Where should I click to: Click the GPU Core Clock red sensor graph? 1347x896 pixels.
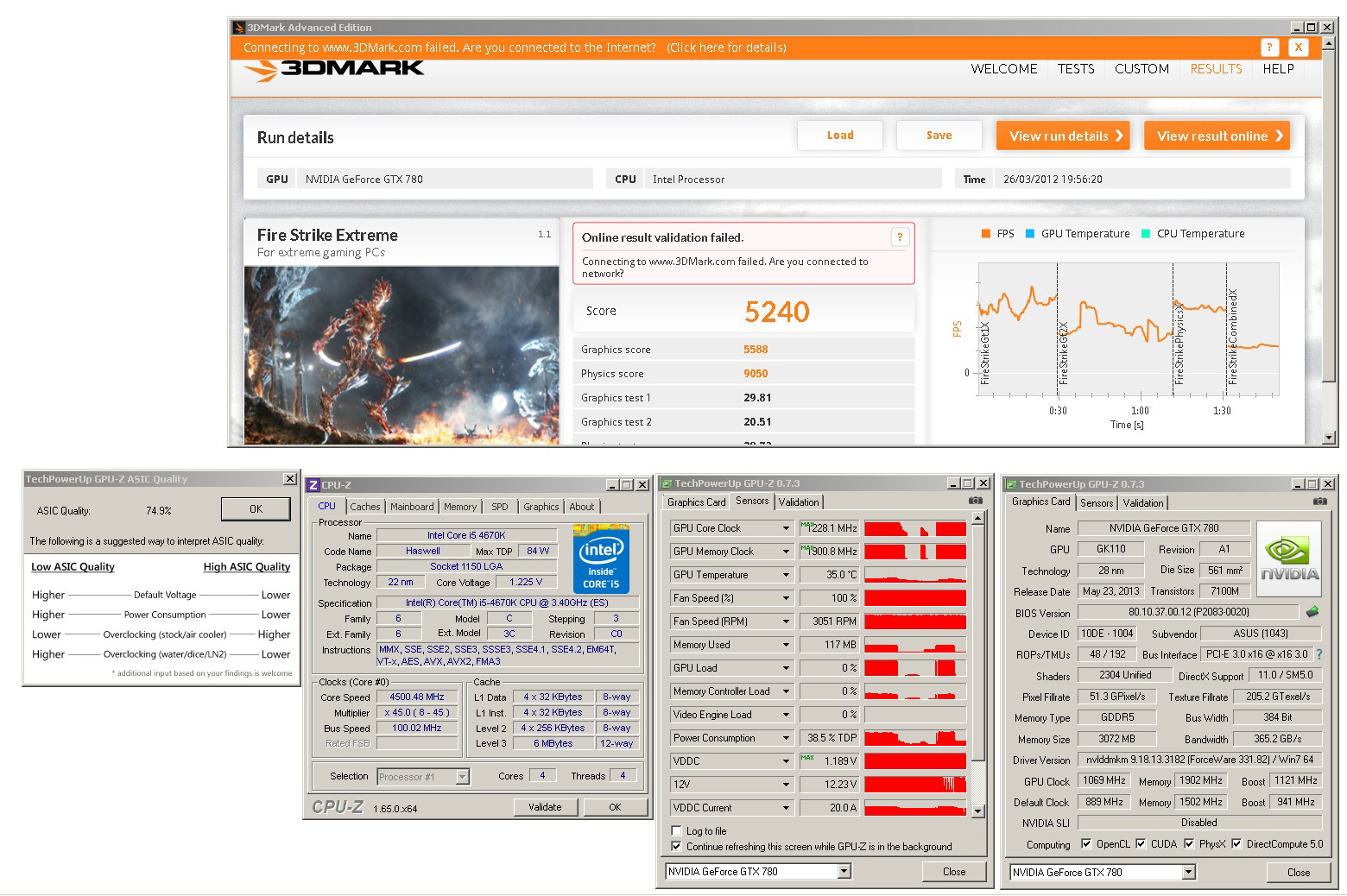[915, 528]
